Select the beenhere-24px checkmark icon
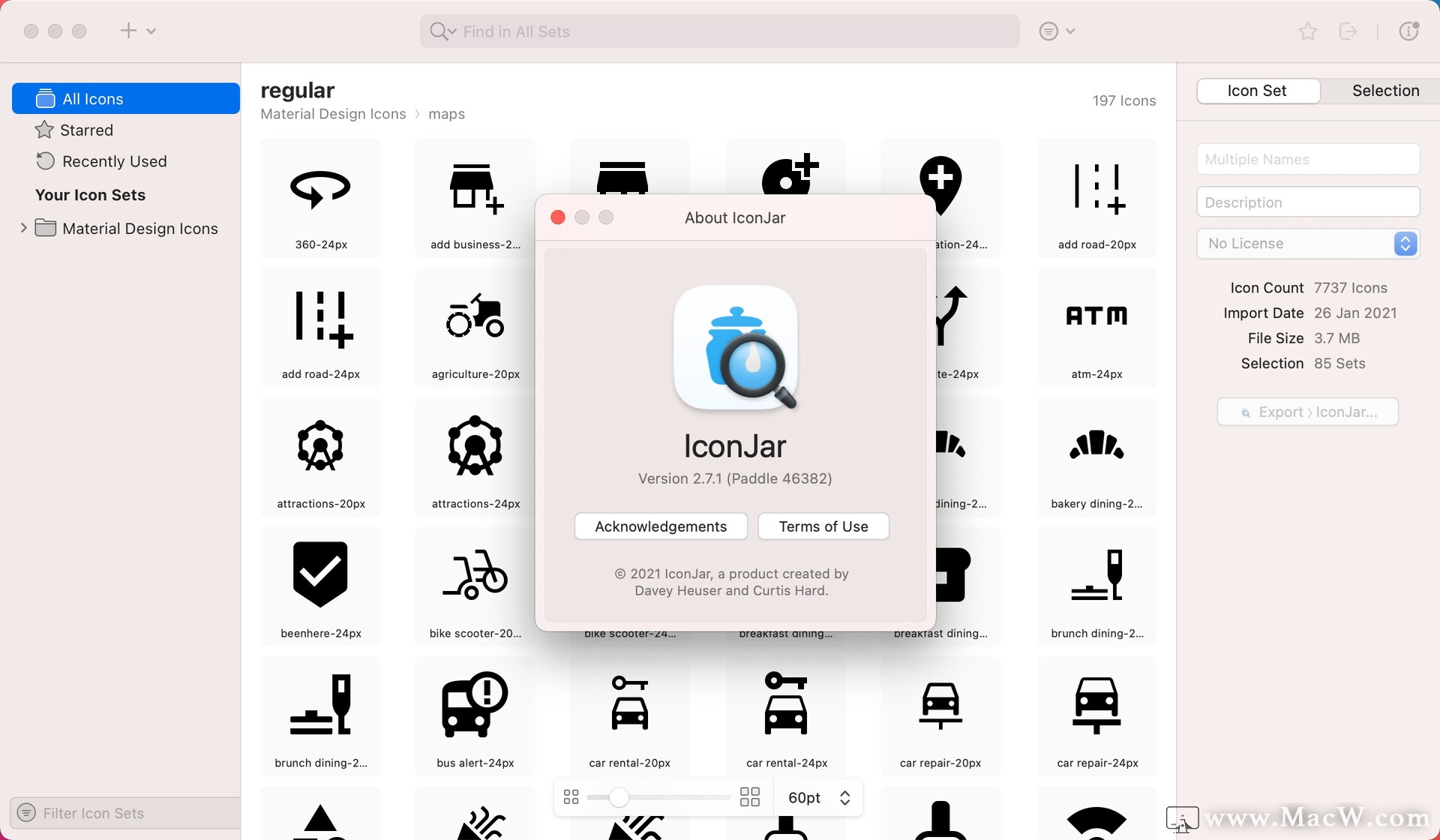Screen dimensions: 1440x840 pos(320,577)
